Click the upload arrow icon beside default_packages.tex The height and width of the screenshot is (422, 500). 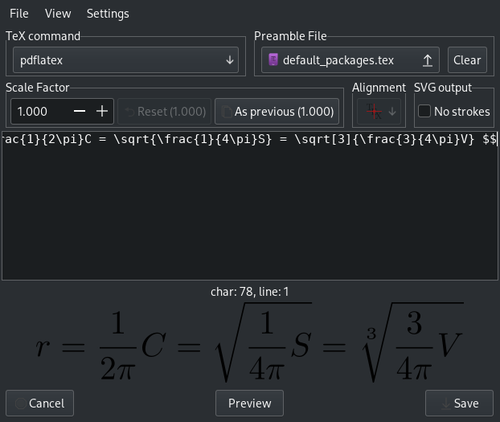[x=428, y=60]
